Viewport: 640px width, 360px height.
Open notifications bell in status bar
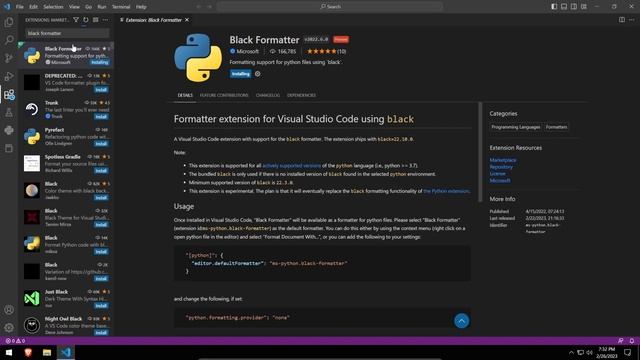point(631,341)
